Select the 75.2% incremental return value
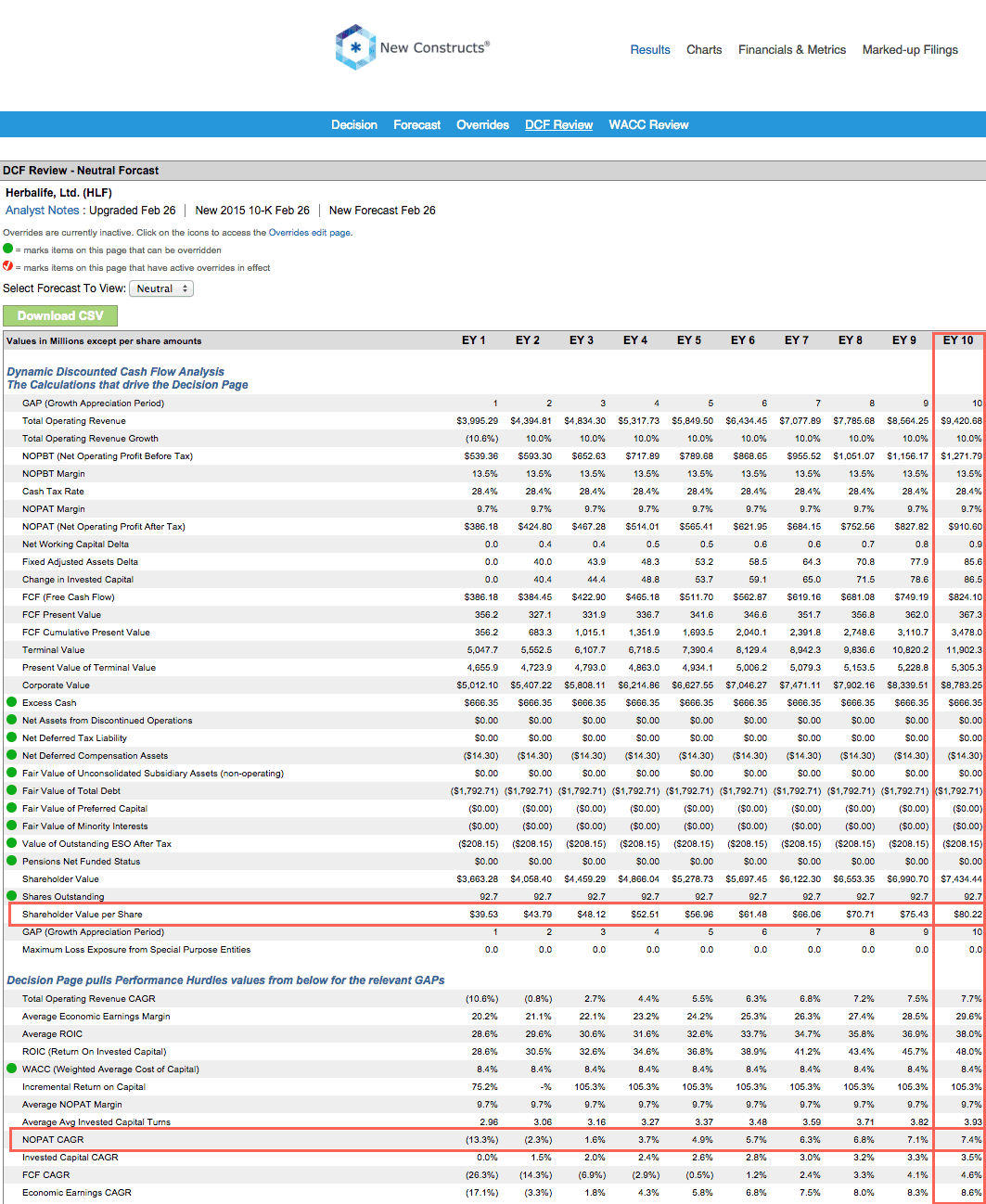The height and width of the screenshot is (1204, 986). (x=484, y=1087)
